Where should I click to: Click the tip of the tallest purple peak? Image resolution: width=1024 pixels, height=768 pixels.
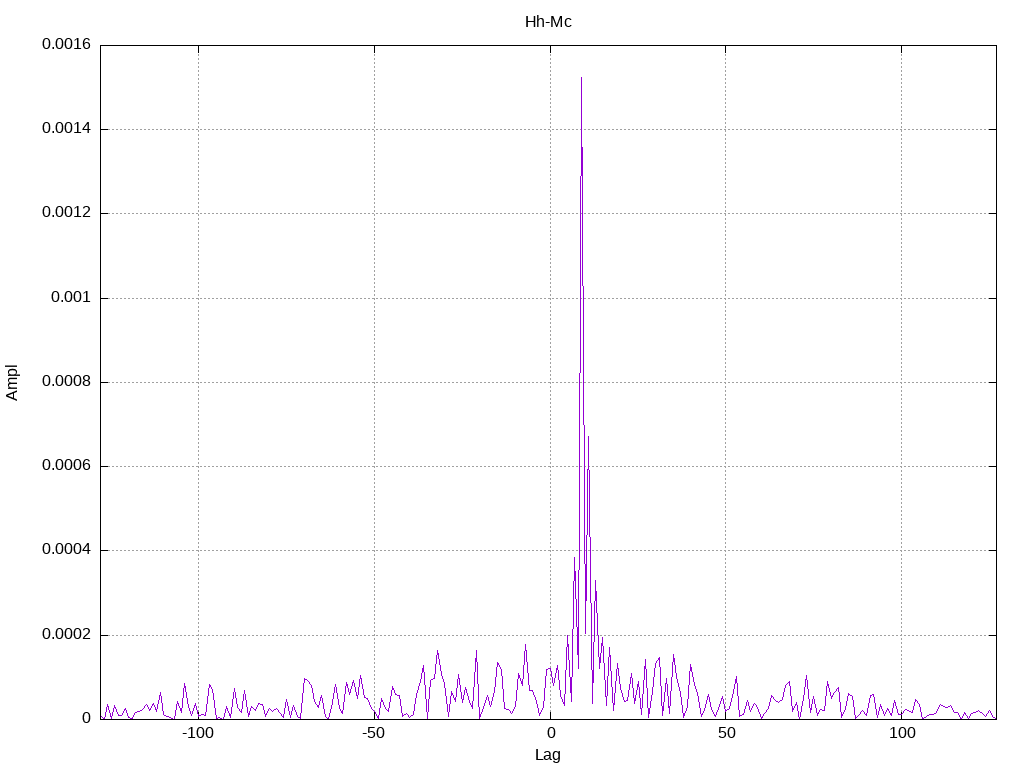point(581,78)
